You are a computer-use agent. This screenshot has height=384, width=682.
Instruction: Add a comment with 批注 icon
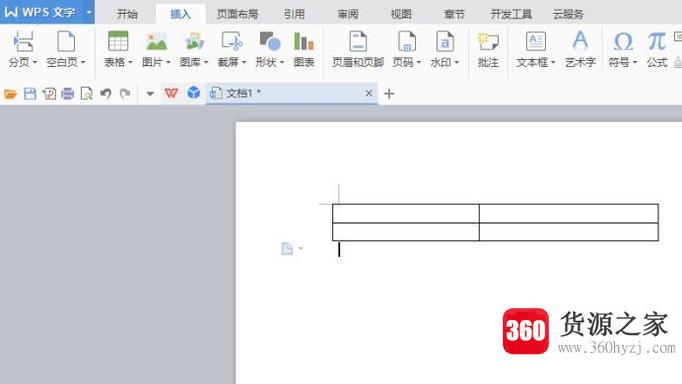[x=488, y=42]
